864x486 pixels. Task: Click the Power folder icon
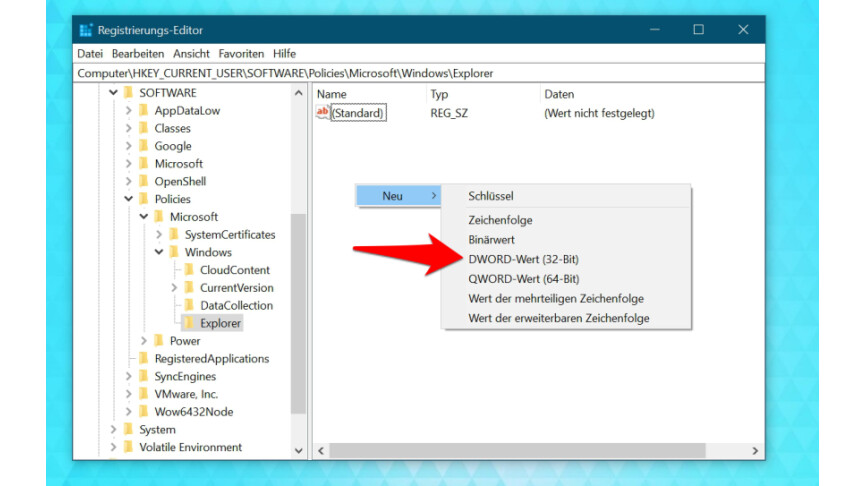pyautogui.click(x=159, y=341)
